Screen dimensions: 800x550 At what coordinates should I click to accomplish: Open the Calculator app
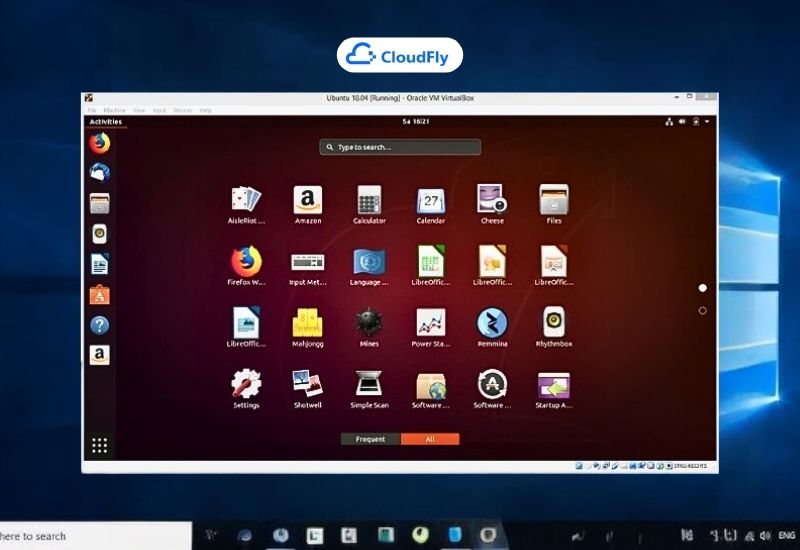click(x=369, y=204)
